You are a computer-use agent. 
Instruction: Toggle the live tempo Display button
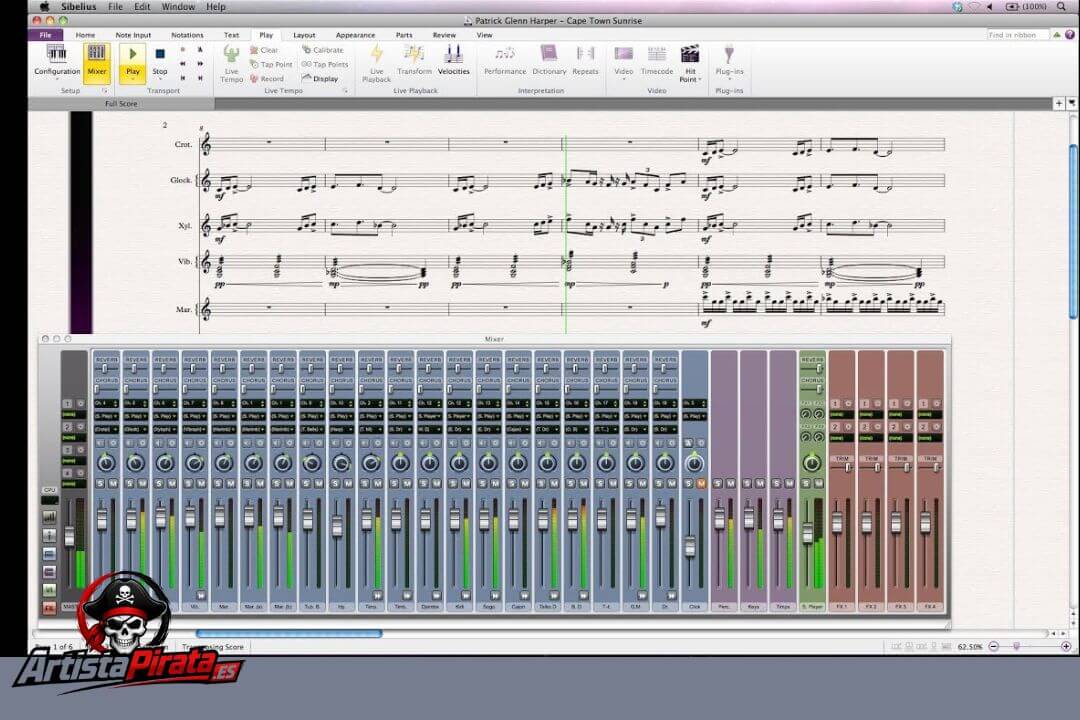(x=320, y=79)
